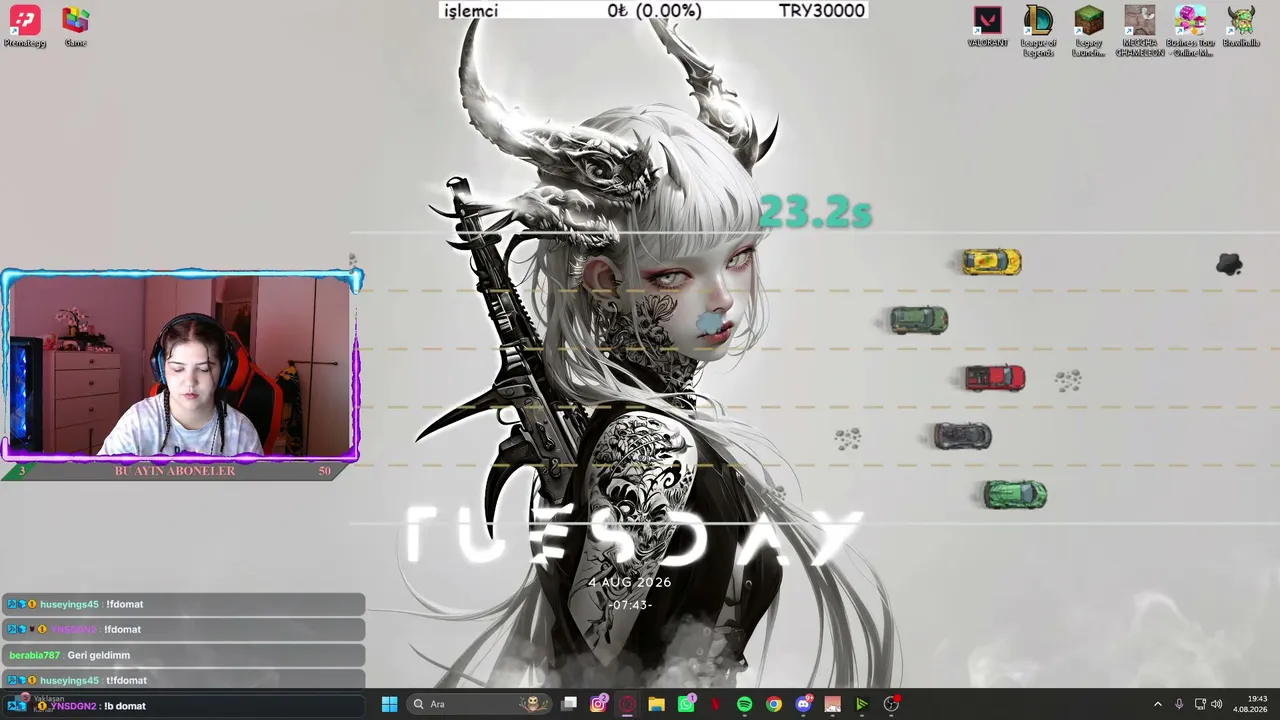Open Instagram from the taskbar
The width and height of the screenshot is (1280, 720).
[599, 704]
